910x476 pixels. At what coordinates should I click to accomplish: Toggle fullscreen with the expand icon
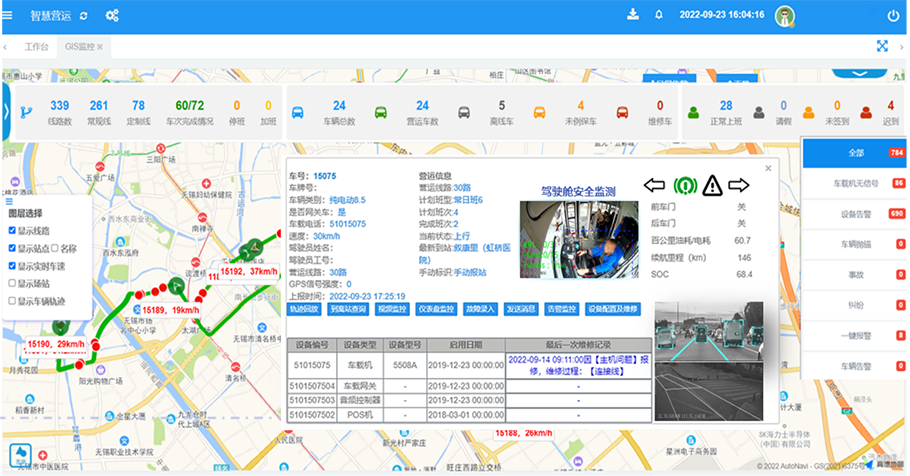883,46
